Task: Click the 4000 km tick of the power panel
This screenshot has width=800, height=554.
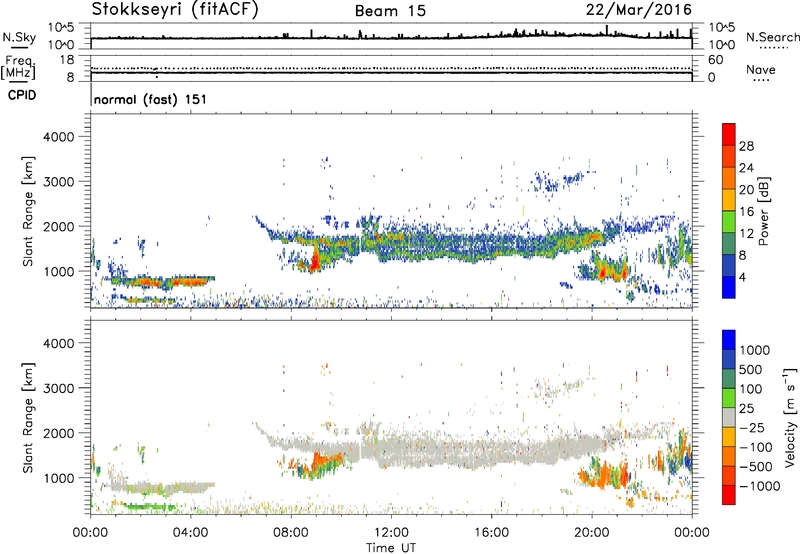Action: (58, 137)
